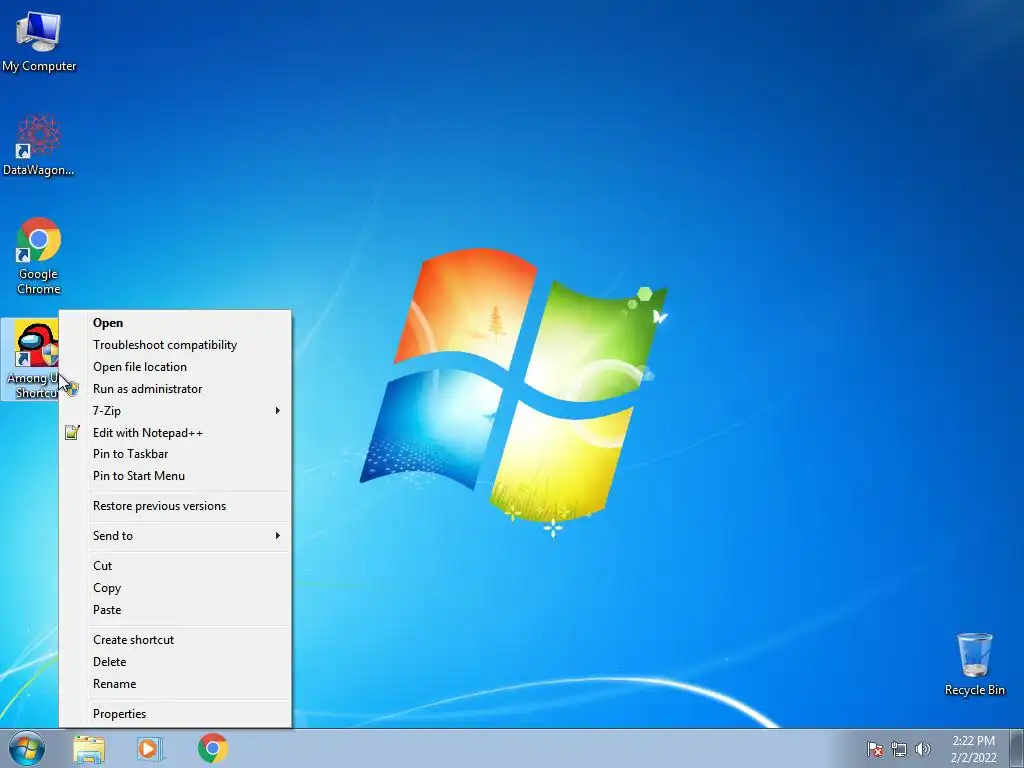Open My Computer desktop icon
The width and height of the screenshot is (1024, 768).
[39, 41]
